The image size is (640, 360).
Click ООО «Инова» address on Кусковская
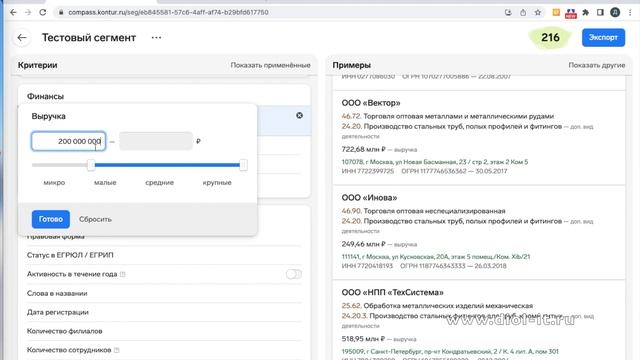point(436,257)
